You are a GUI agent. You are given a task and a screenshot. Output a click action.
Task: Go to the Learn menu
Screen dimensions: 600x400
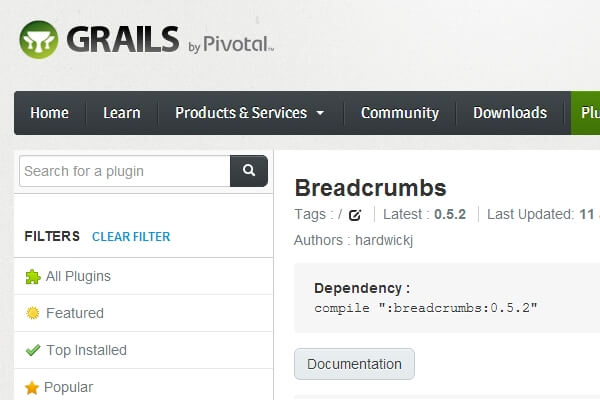pos(121,113)
